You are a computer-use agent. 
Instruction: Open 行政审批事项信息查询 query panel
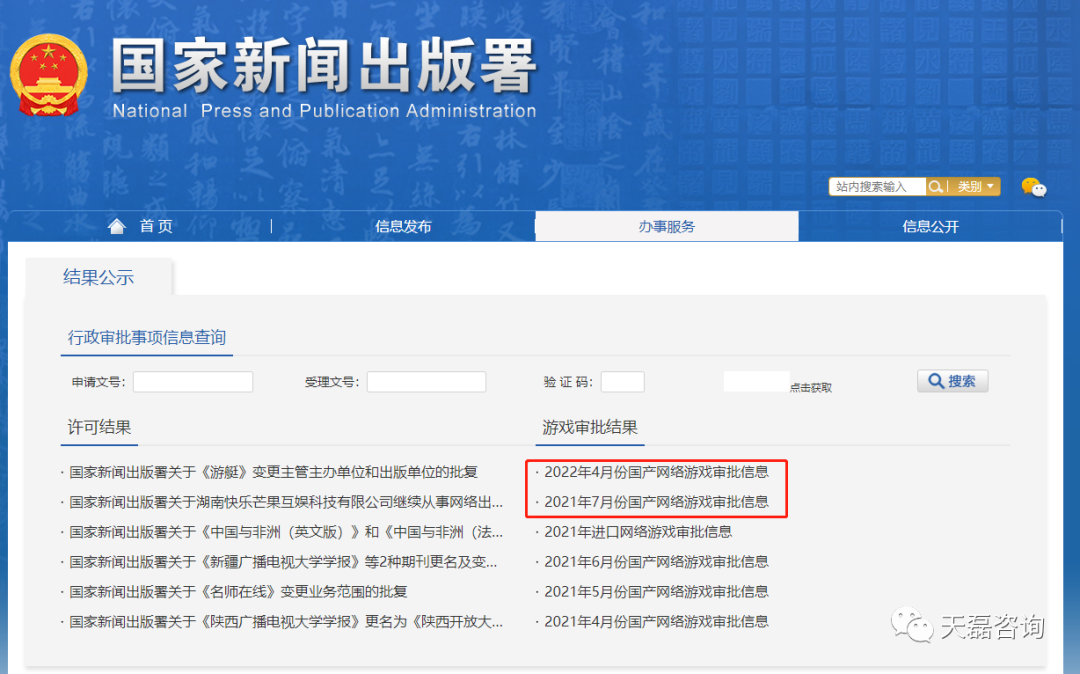tap(148, 338)
